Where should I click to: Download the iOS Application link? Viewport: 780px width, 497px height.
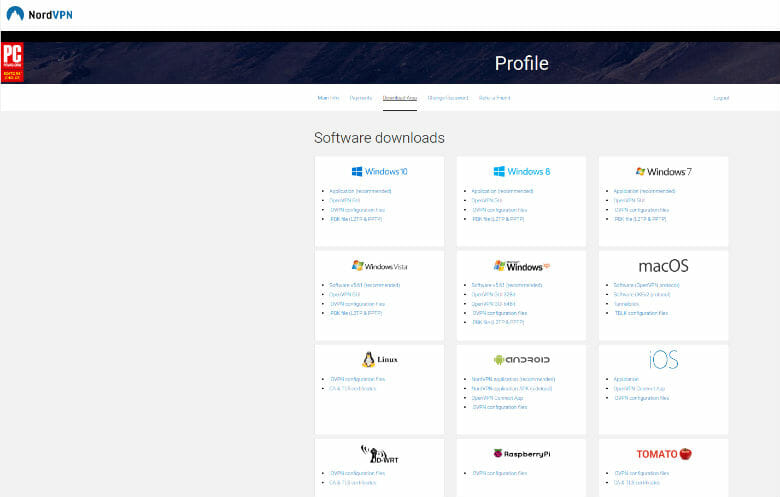click(x=626, y=379)
